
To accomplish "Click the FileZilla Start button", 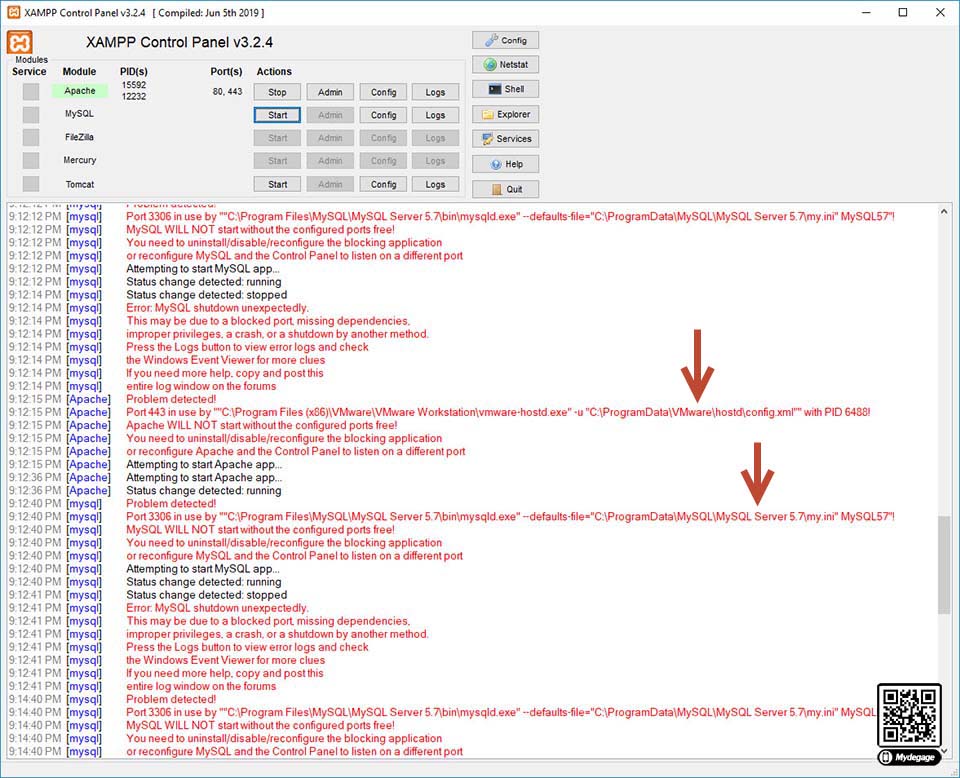I will coord(277,138).
